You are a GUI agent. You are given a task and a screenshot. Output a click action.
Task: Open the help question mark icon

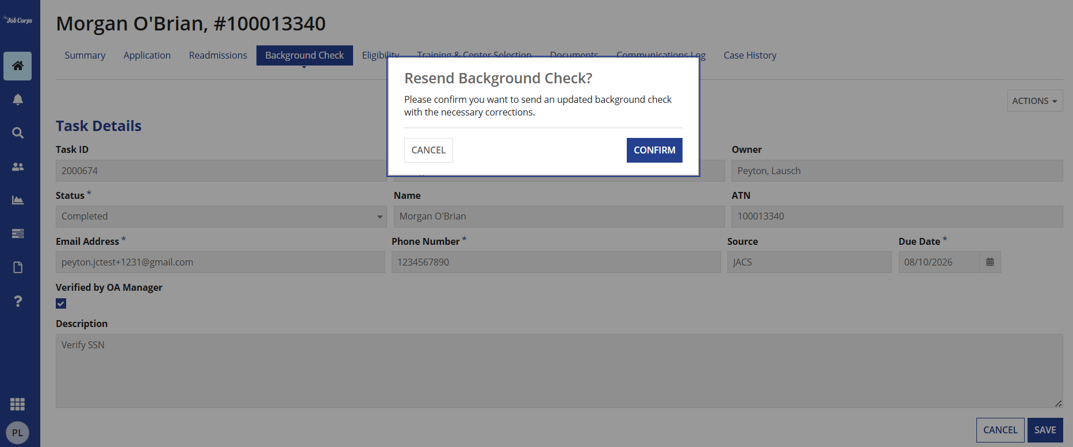coord(18,301)
